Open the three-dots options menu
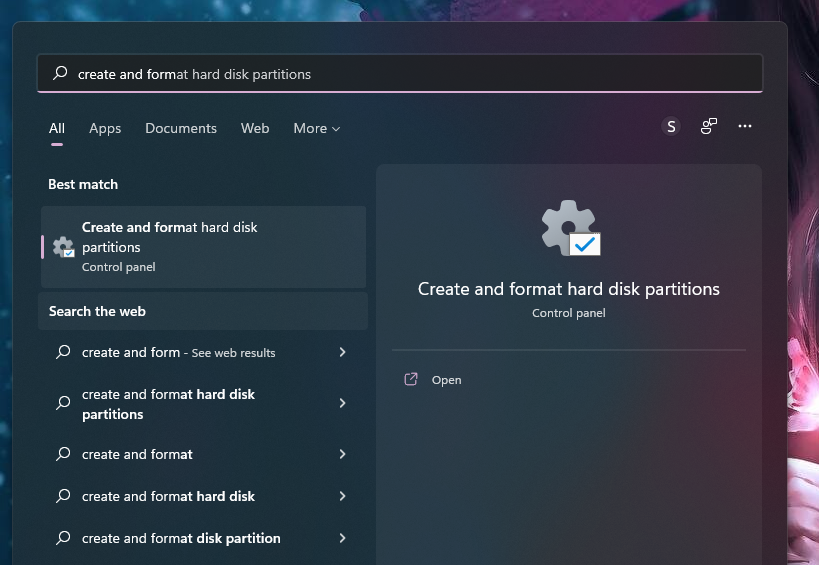The image size is (819, 565). [x=745, y=126]
